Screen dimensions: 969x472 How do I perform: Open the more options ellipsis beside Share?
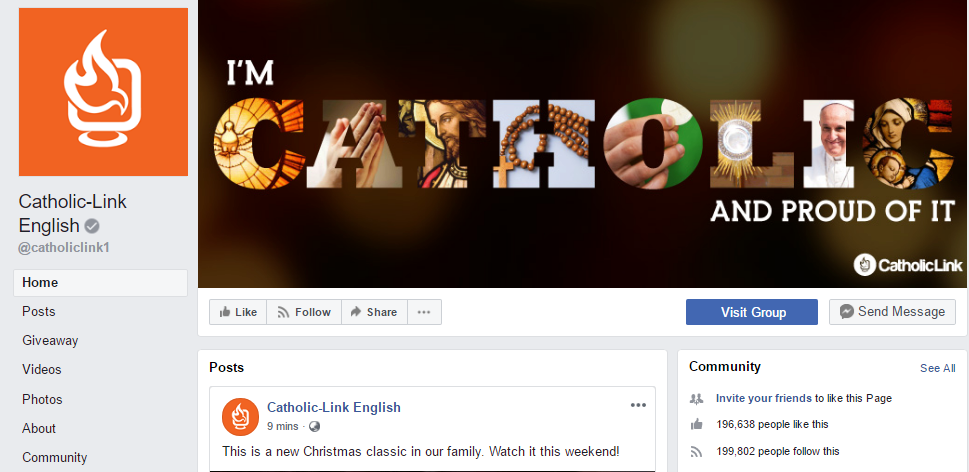(424, 312)
